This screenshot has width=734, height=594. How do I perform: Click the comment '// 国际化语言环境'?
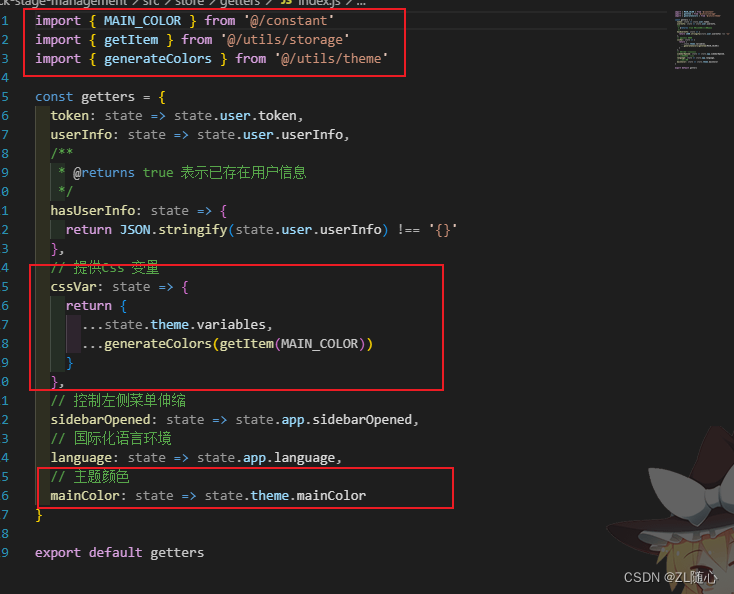click(x=111, y=439)
